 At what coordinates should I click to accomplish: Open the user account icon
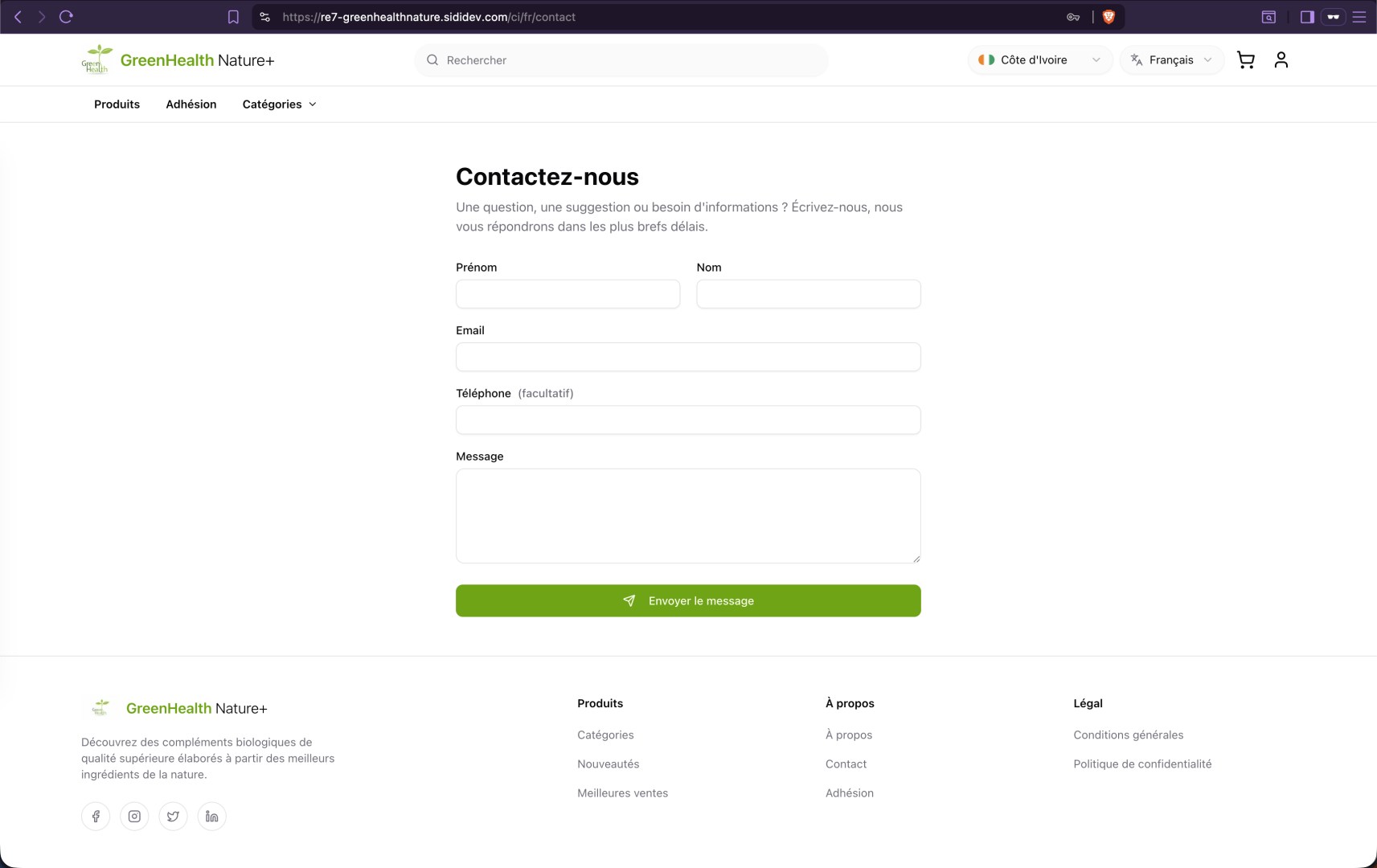1281,60
